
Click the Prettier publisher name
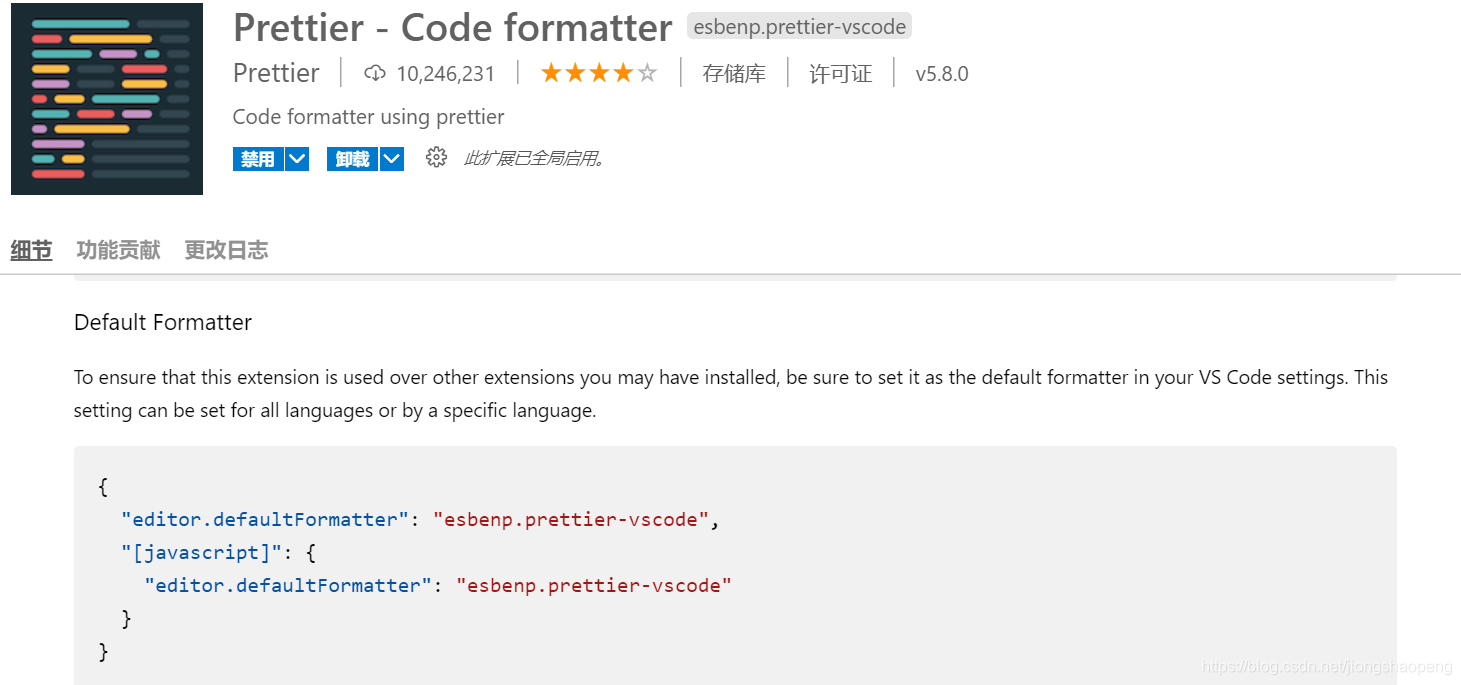[276, 73]
